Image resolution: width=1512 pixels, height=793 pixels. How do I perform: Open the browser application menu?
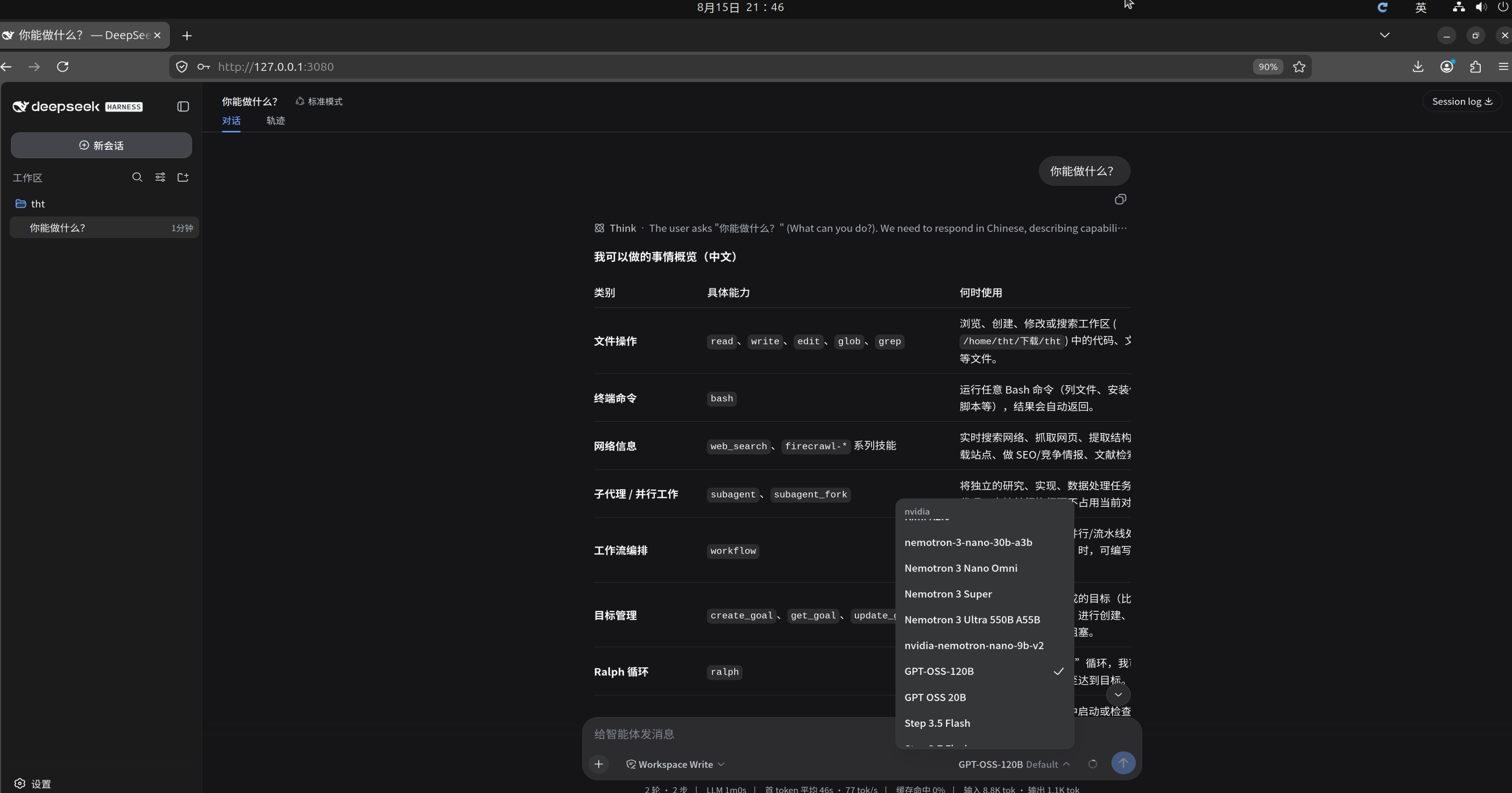1503,67
